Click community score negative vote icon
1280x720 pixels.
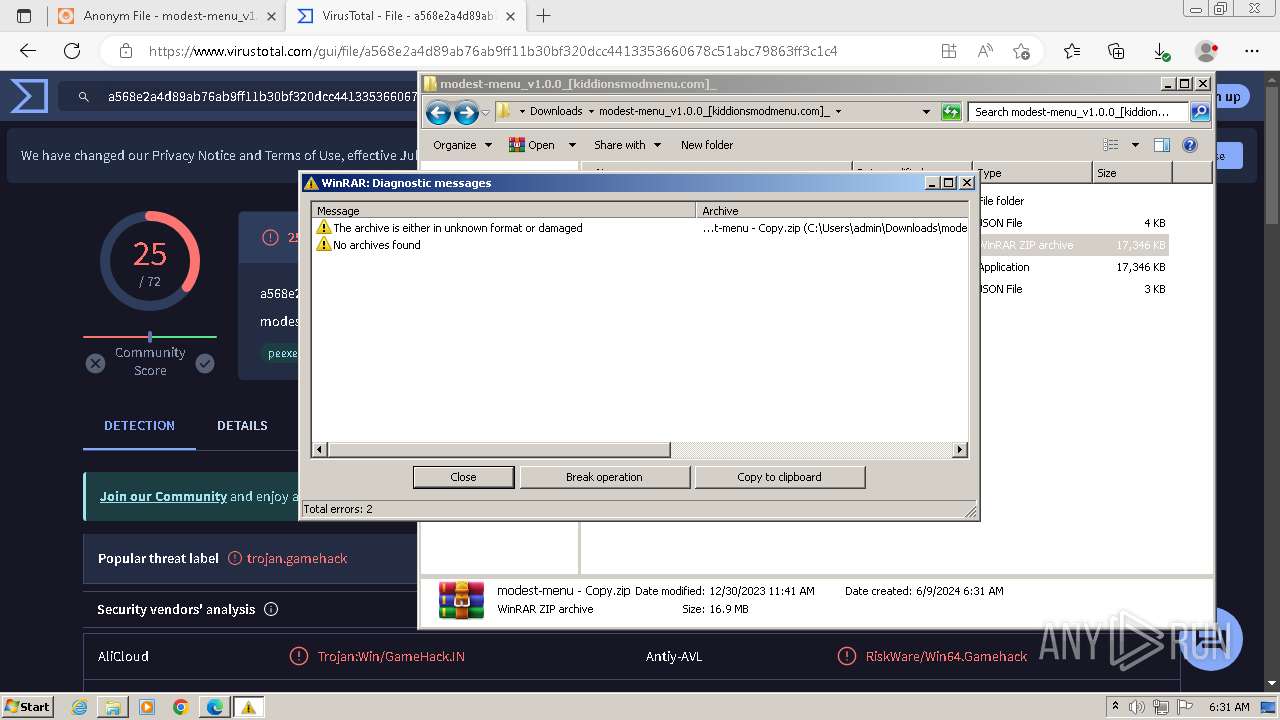coord(95,363)
